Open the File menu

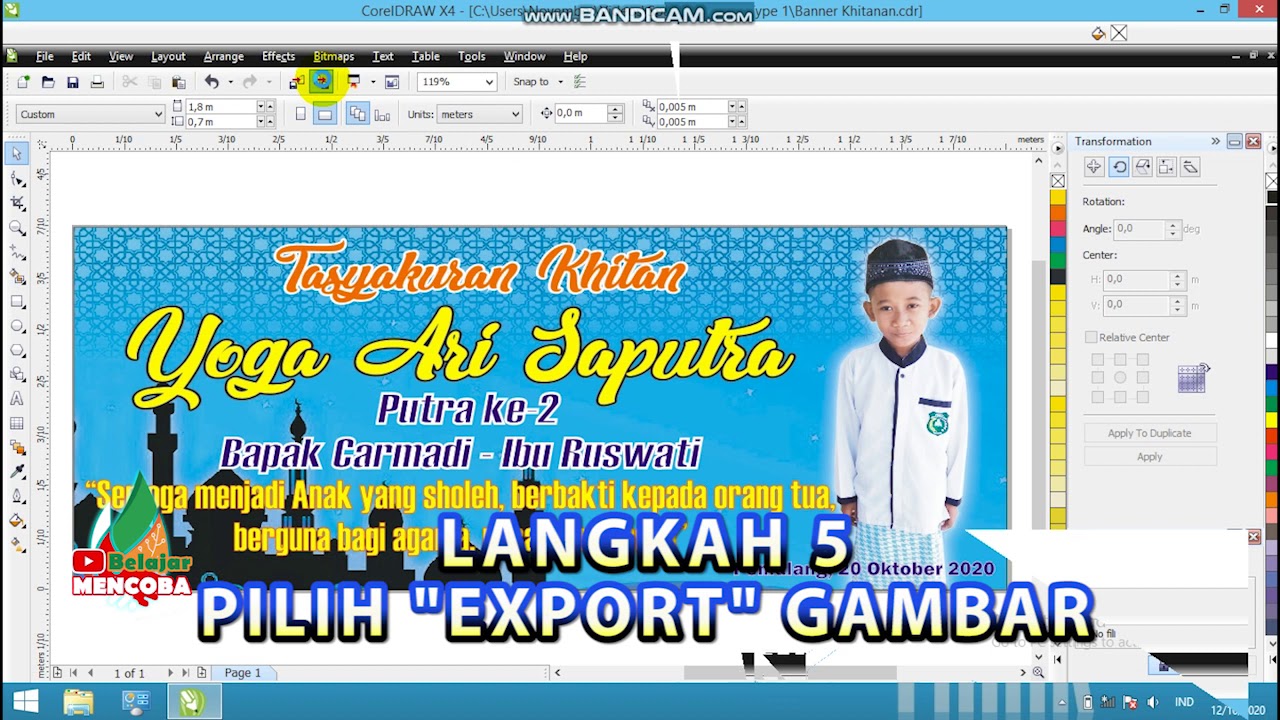[x=45, y=57]
